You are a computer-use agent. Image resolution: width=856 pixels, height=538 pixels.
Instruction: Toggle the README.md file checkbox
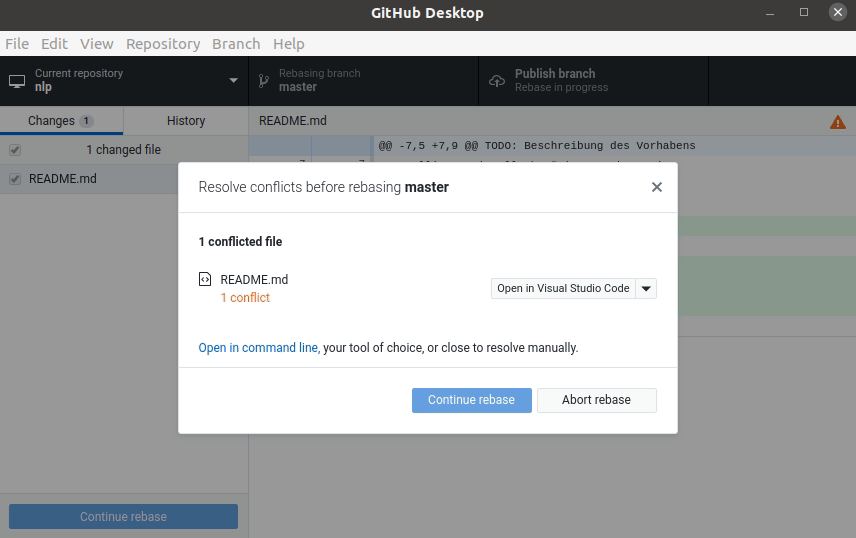[x=15, y=179]
